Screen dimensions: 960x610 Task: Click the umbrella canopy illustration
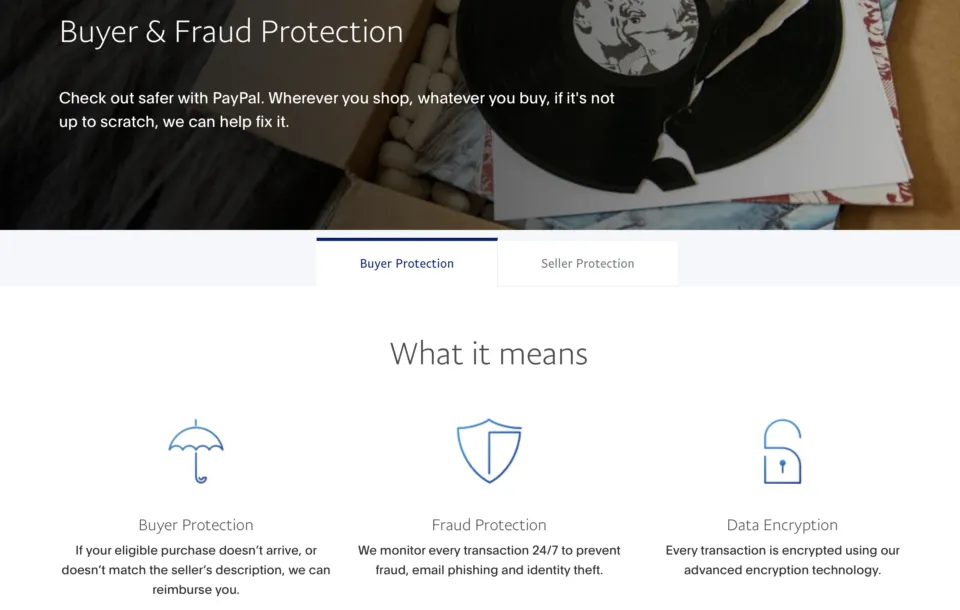(x=196, y=438)
